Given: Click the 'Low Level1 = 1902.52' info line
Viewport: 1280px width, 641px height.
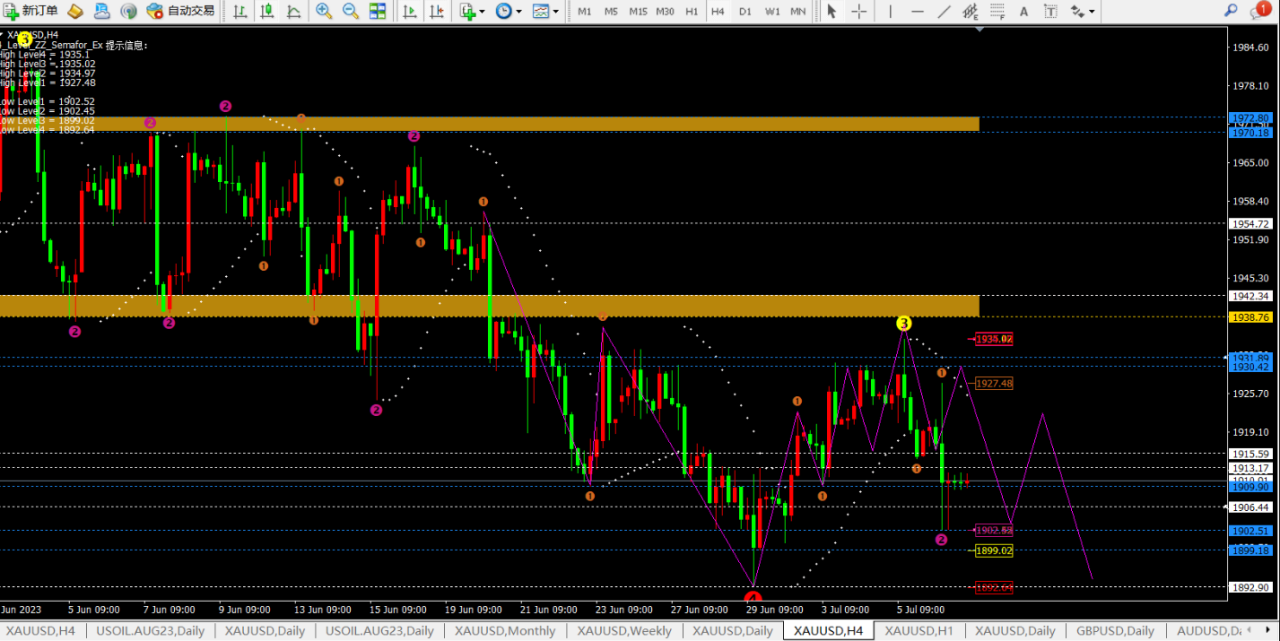Looking at the screenshot, I should pos(47,102).
